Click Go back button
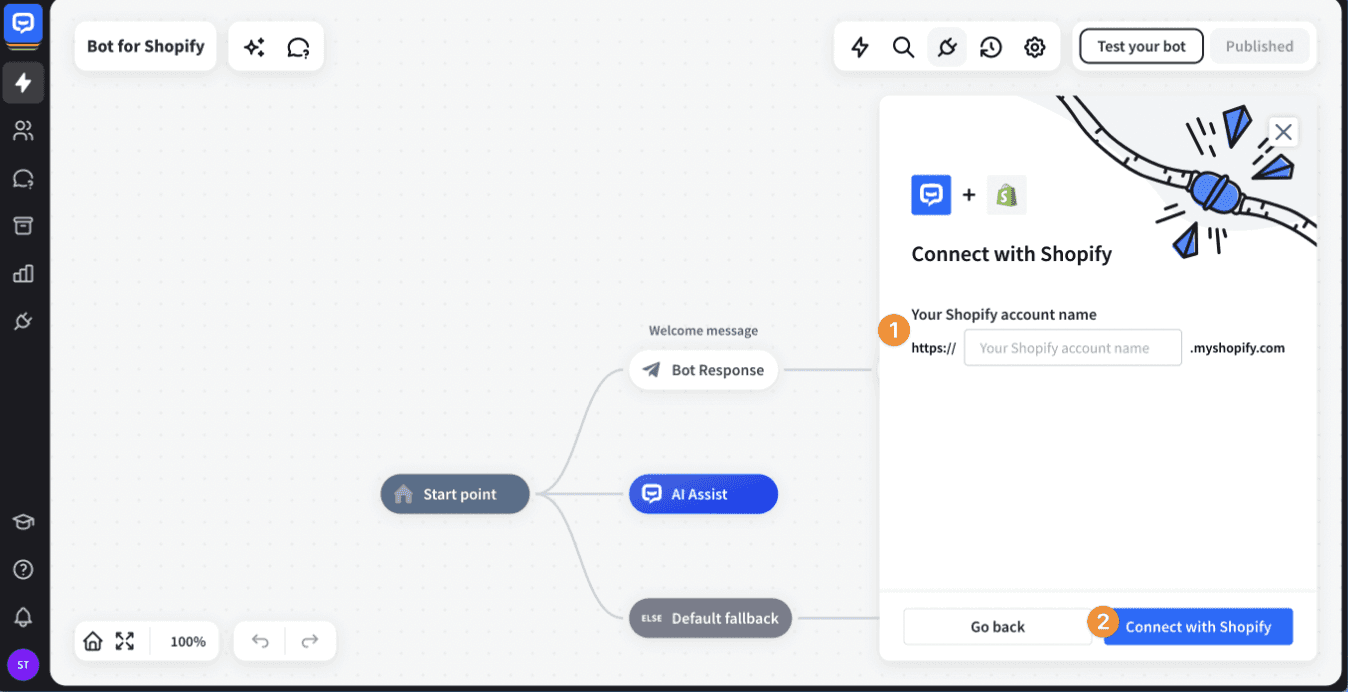This screenshot has height=692, width=1348. coord(997,626)
